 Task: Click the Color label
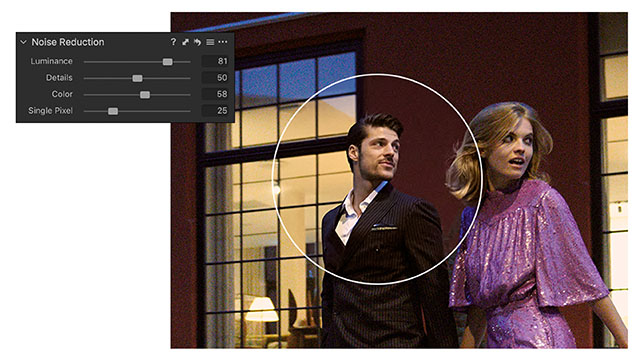[62, 94]
